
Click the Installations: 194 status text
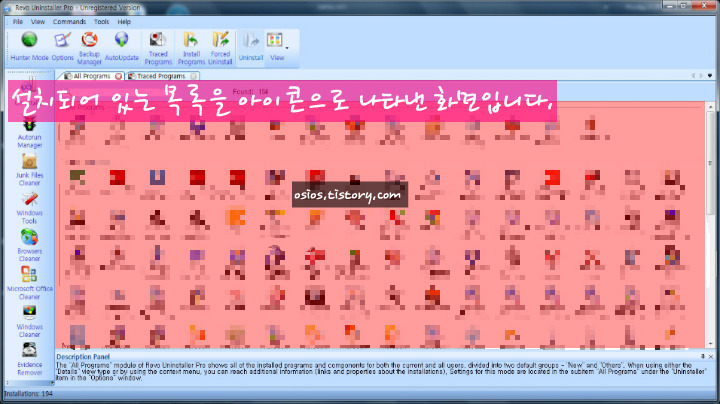click(28, 393)
